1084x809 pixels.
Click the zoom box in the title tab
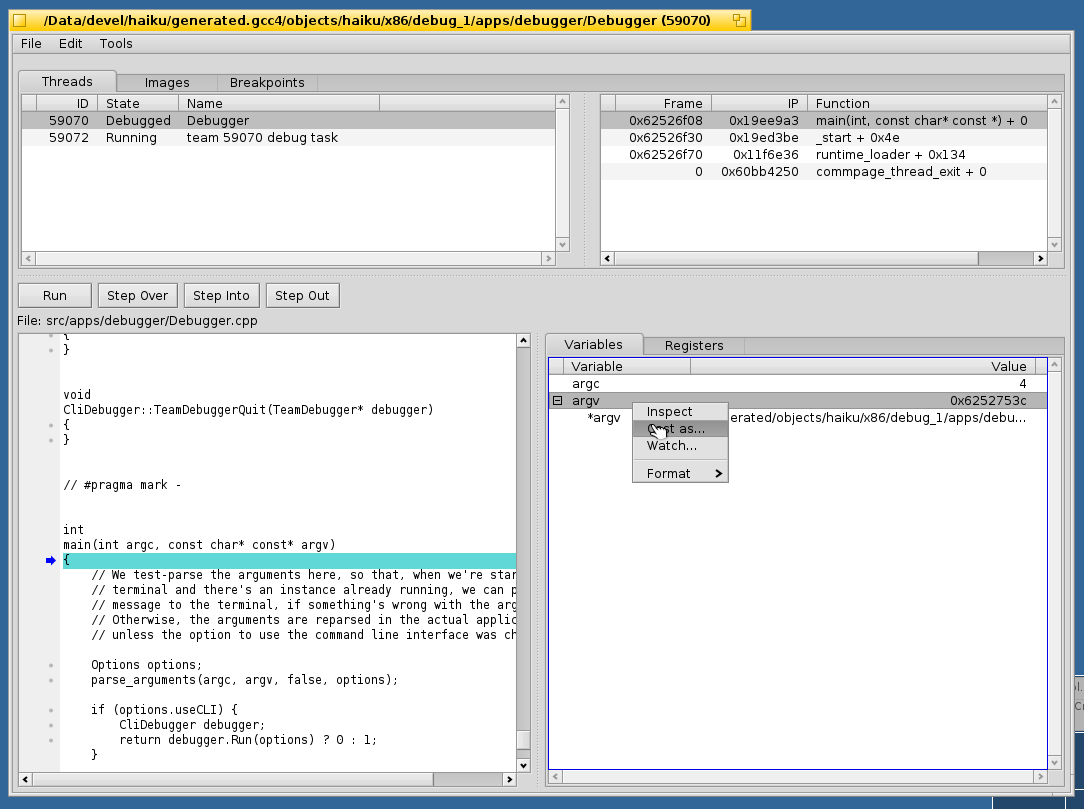pyautogui.click(x=739, y=21)
